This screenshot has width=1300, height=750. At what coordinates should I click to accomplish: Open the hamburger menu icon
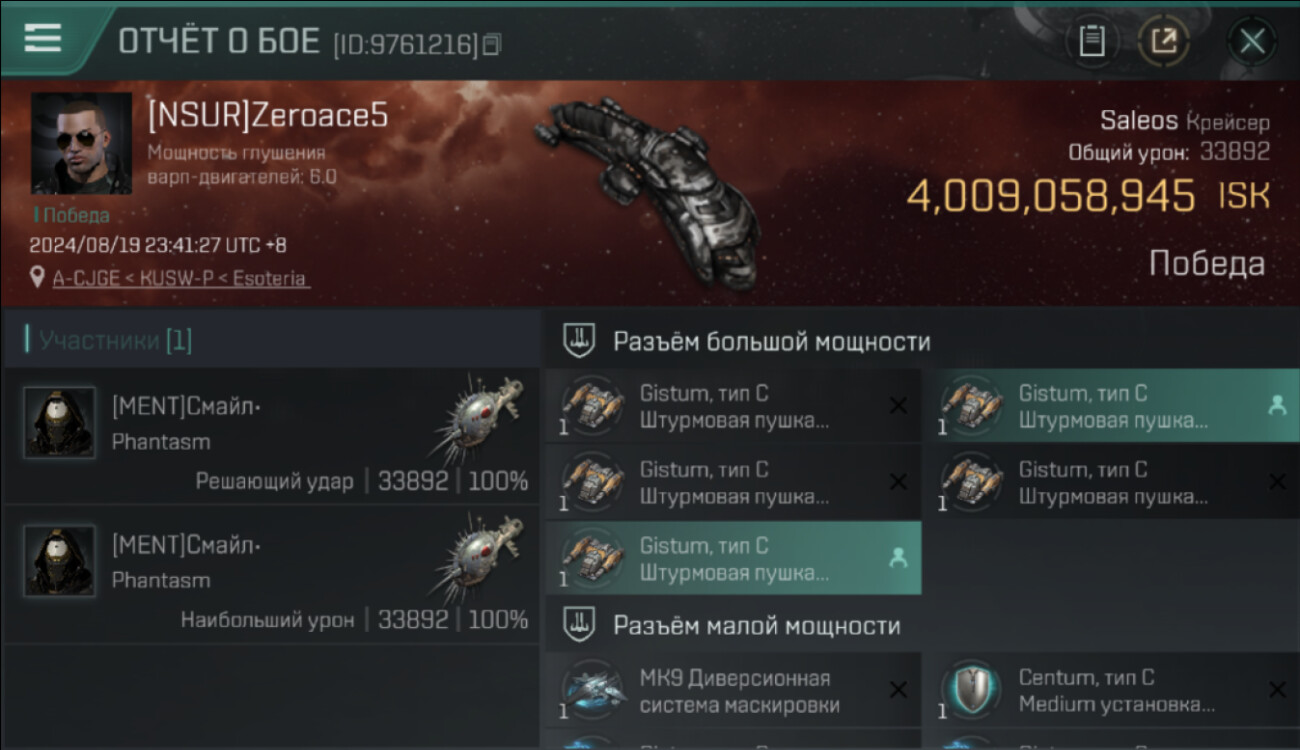point(43,38)
